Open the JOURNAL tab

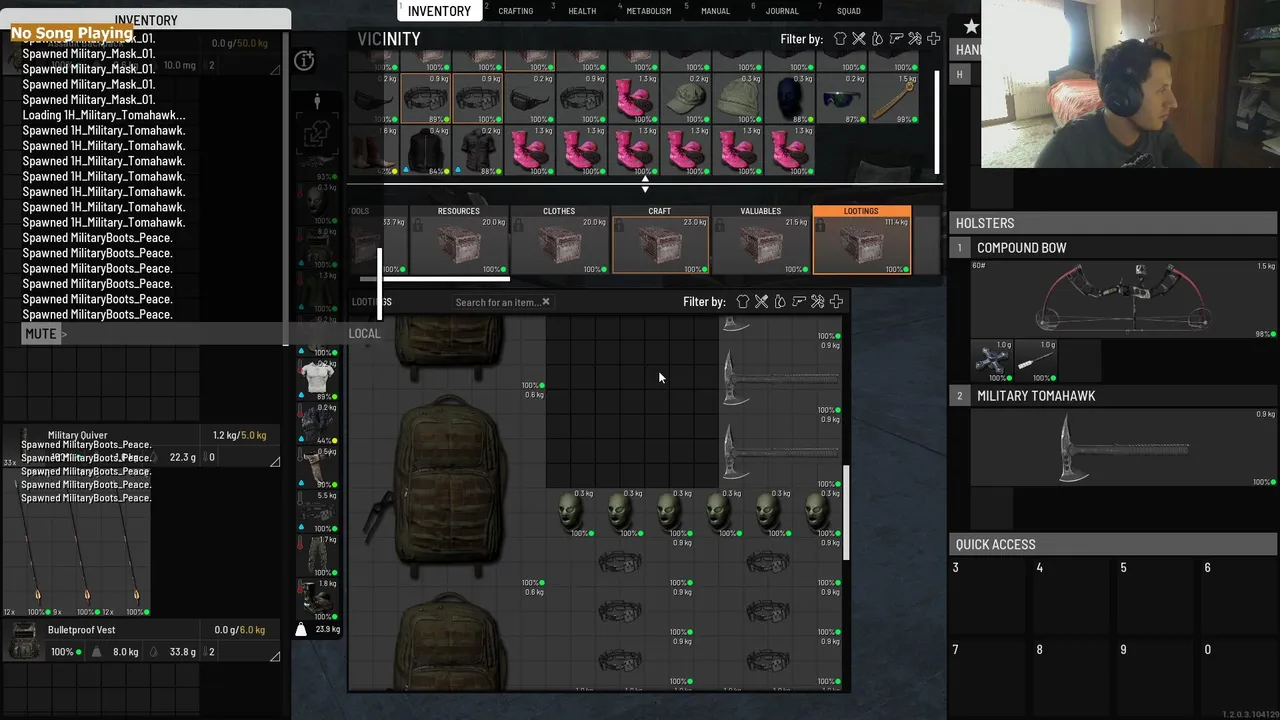click(782, 11)
